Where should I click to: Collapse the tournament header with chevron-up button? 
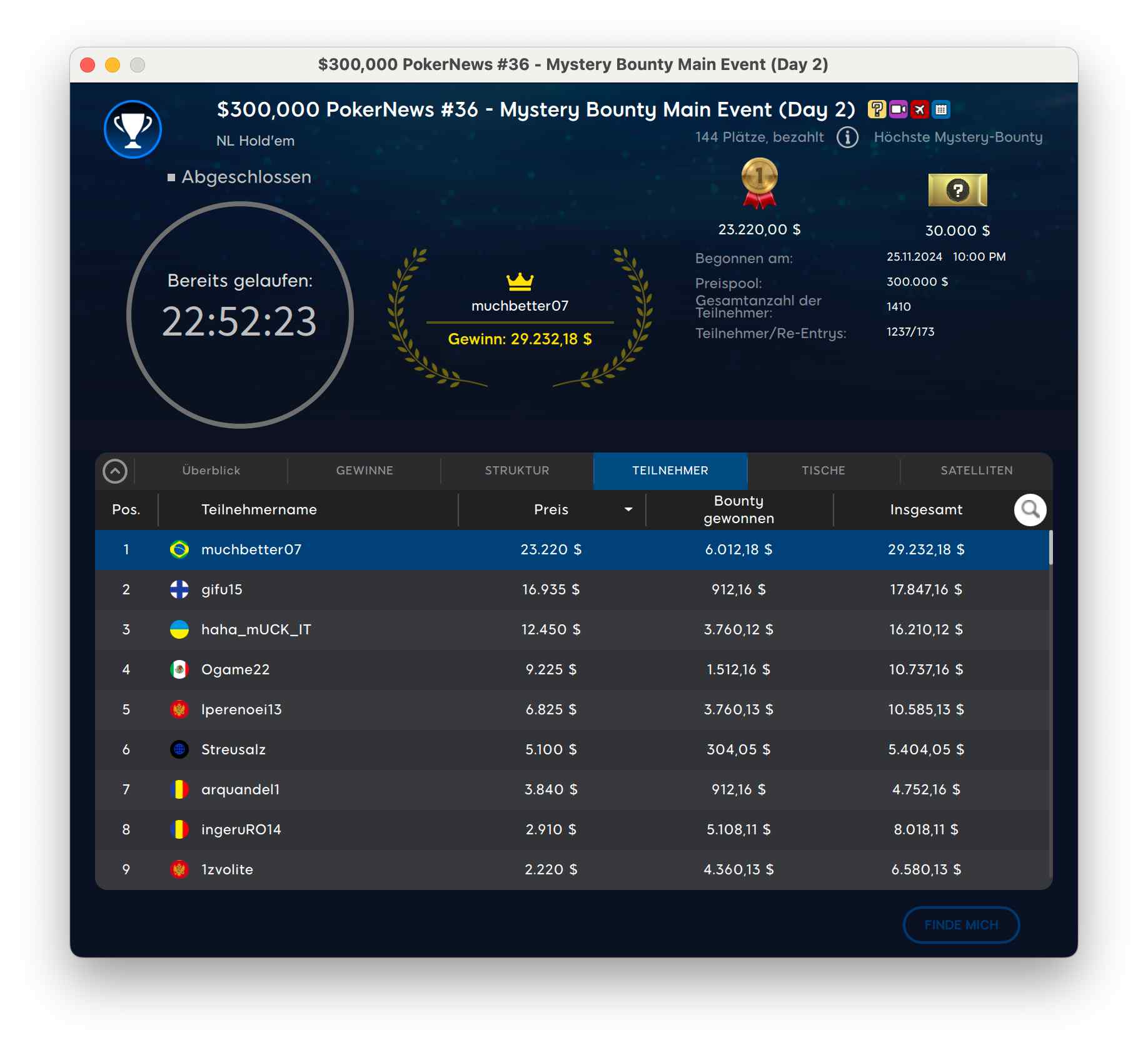[115, 471]
